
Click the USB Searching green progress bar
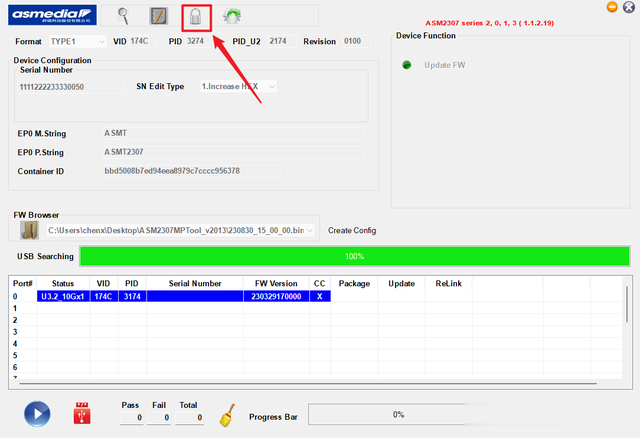coord(354,256)
